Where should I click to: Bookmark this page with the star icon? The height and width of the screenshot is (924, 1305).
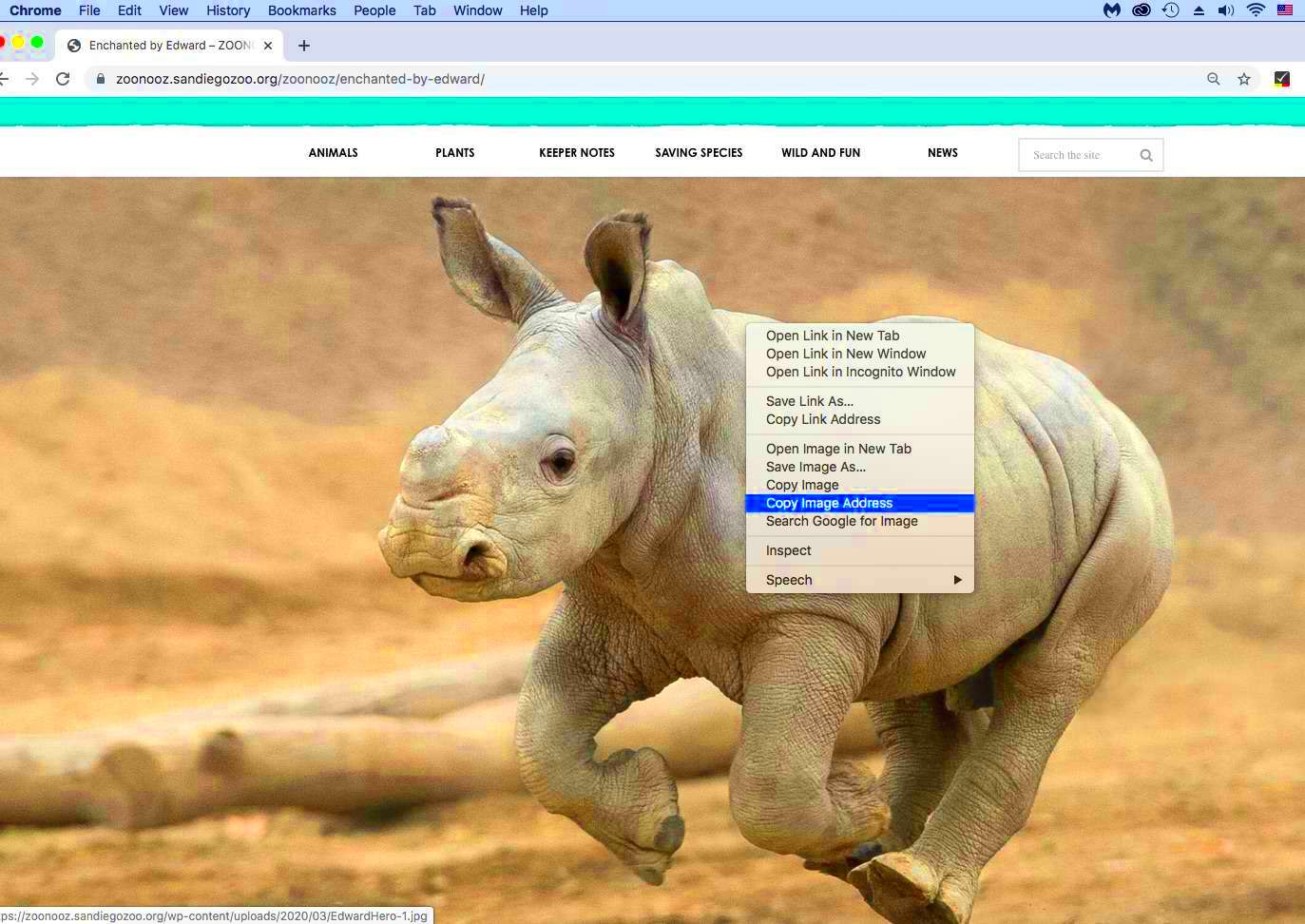pos(1244,79)
